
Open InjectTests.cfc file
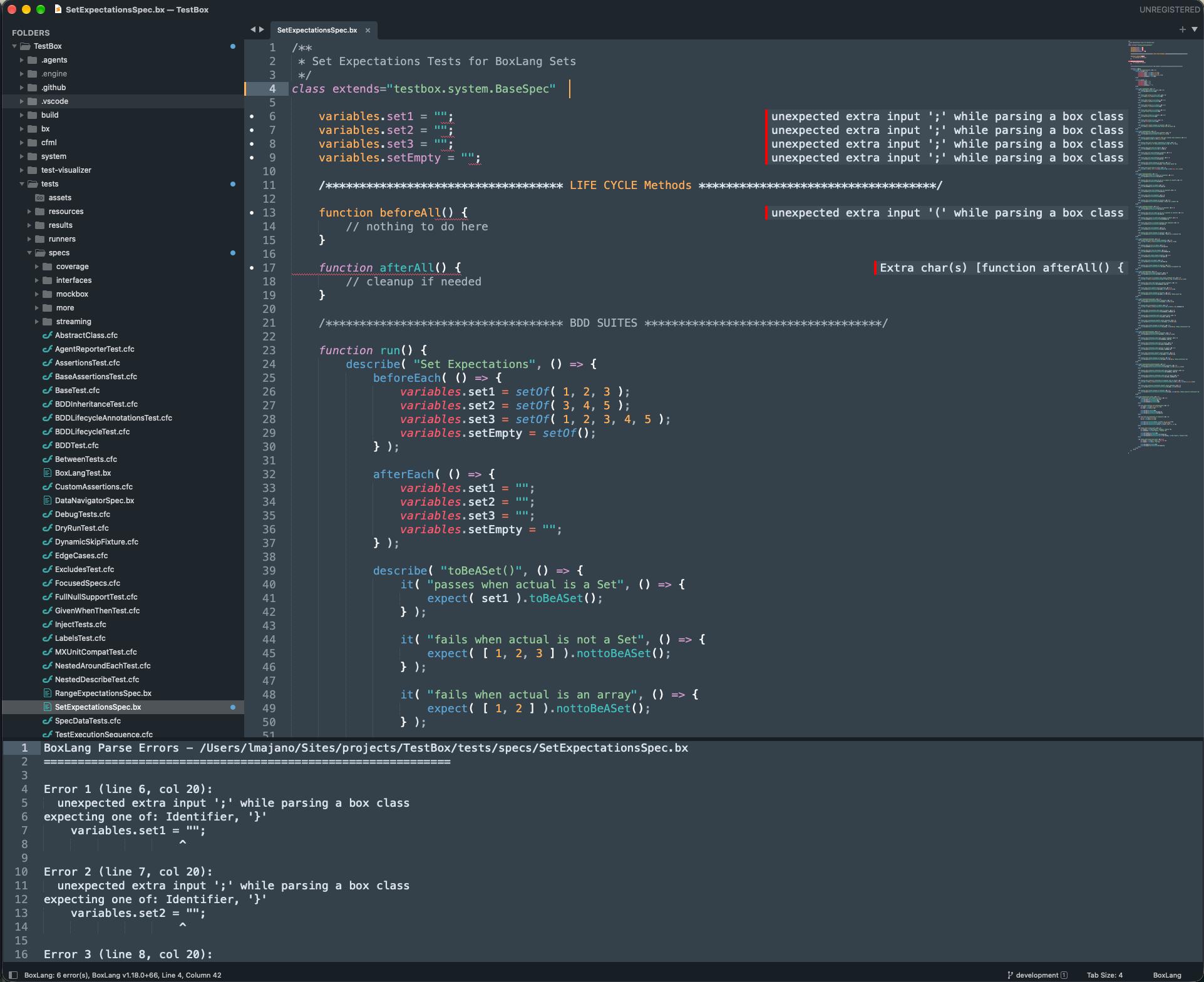(80, 625)
